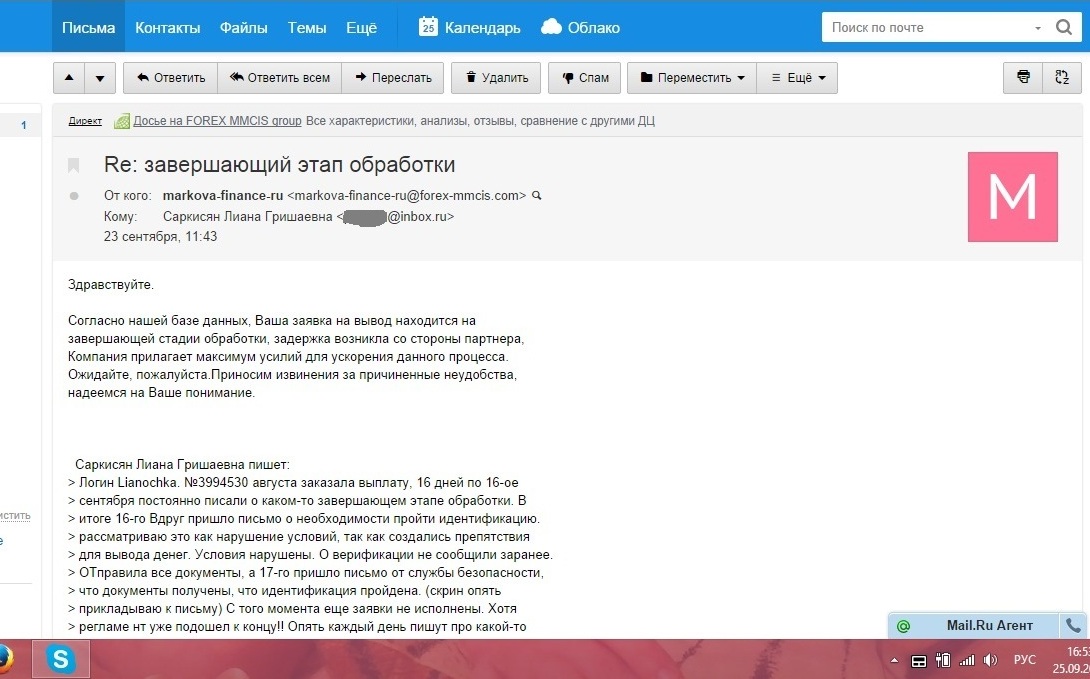Screen dimensions: 1090x679
Task: Click phone icon in Mail.Ru Agent
Action: [1073, 626]
